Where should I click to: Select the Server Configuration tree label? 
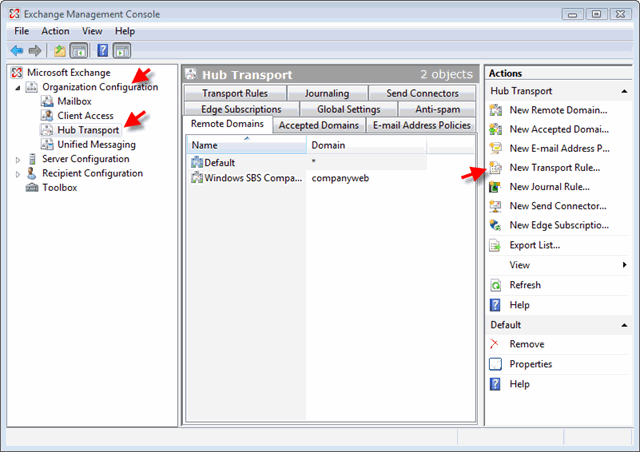pos(86,159)
